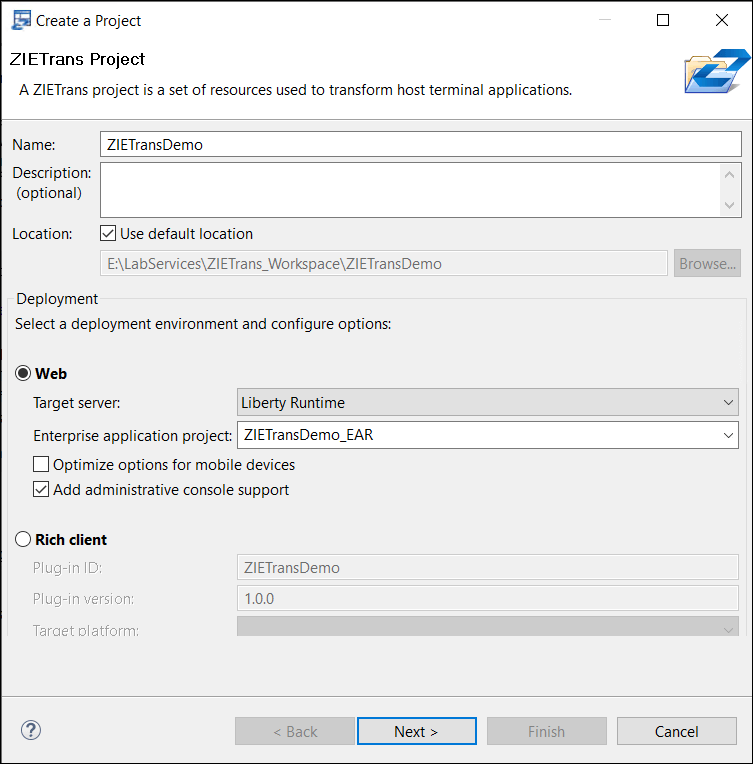This screenshot has height=764, width=753.
Task: Close the Create a Project dialog
Action: pos(722,20)
